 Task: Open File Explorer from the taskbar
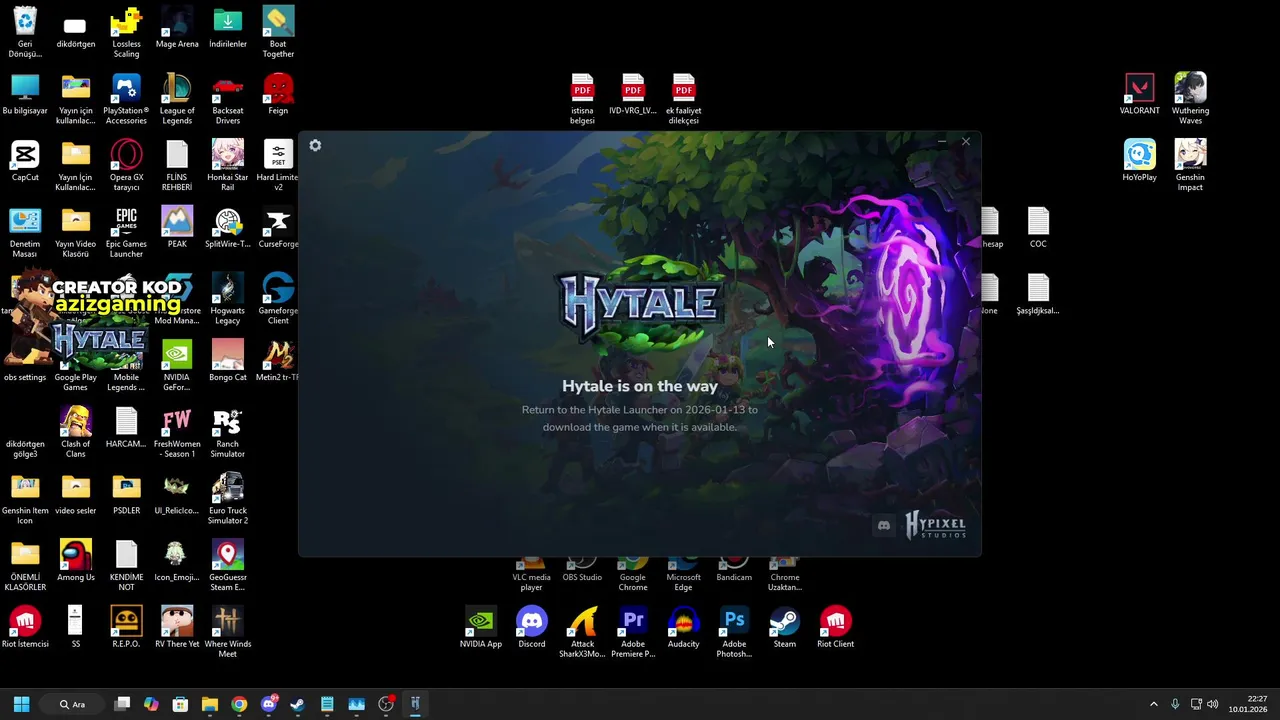[210, 704]
